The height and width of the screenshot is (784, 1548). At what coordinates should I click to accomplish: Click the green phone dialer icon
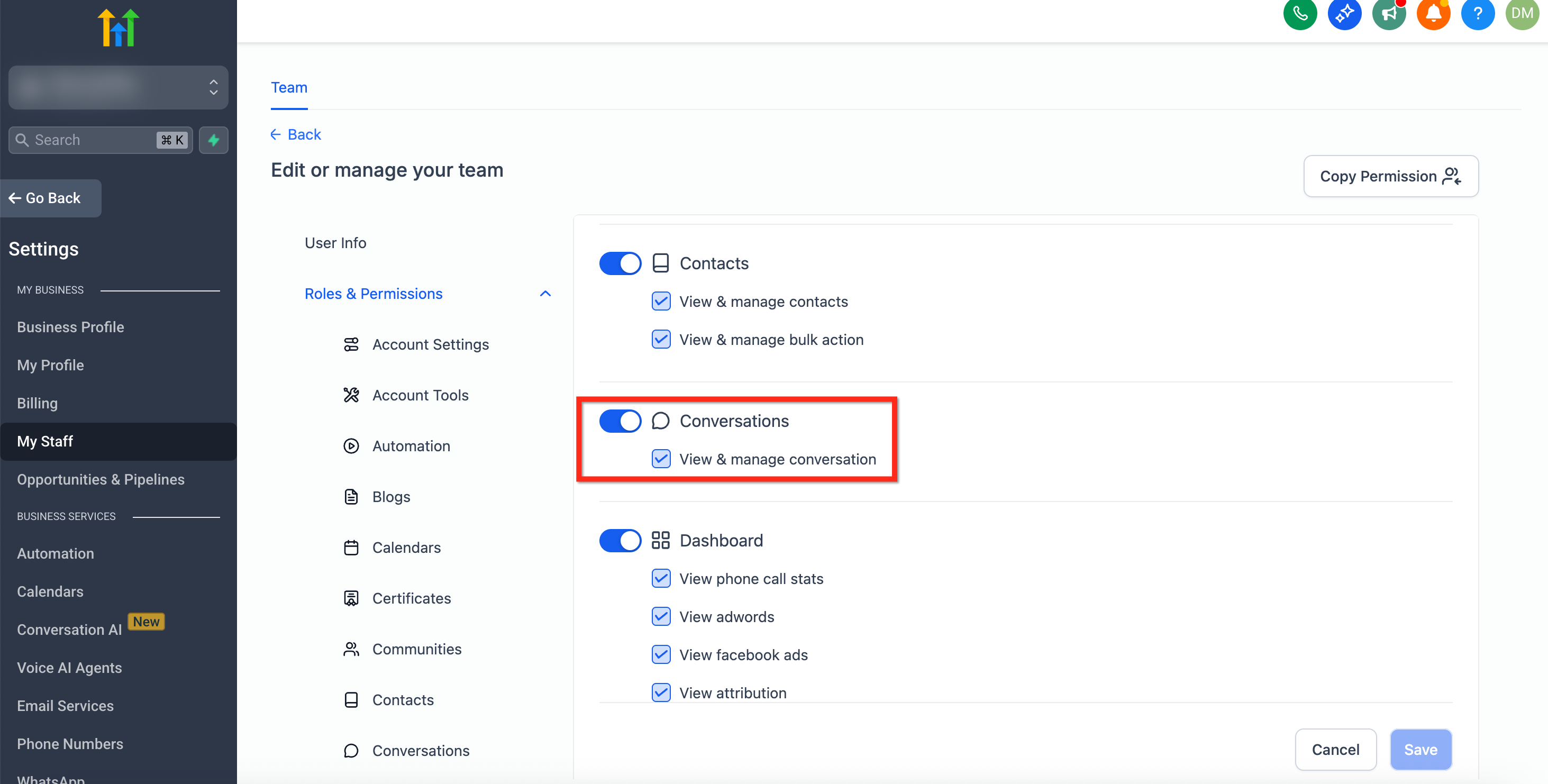pos(1299,13)
